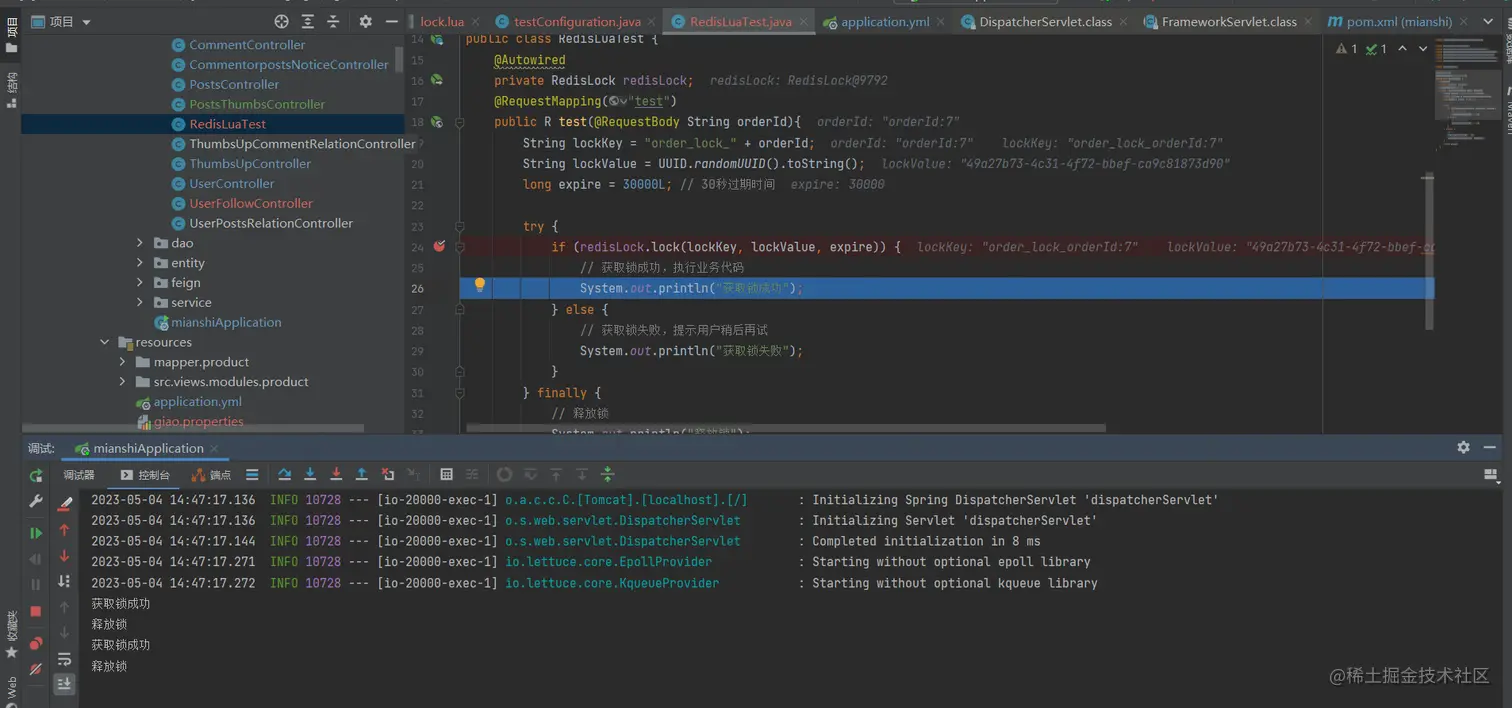Hide the project panel with minus icon

392,21
